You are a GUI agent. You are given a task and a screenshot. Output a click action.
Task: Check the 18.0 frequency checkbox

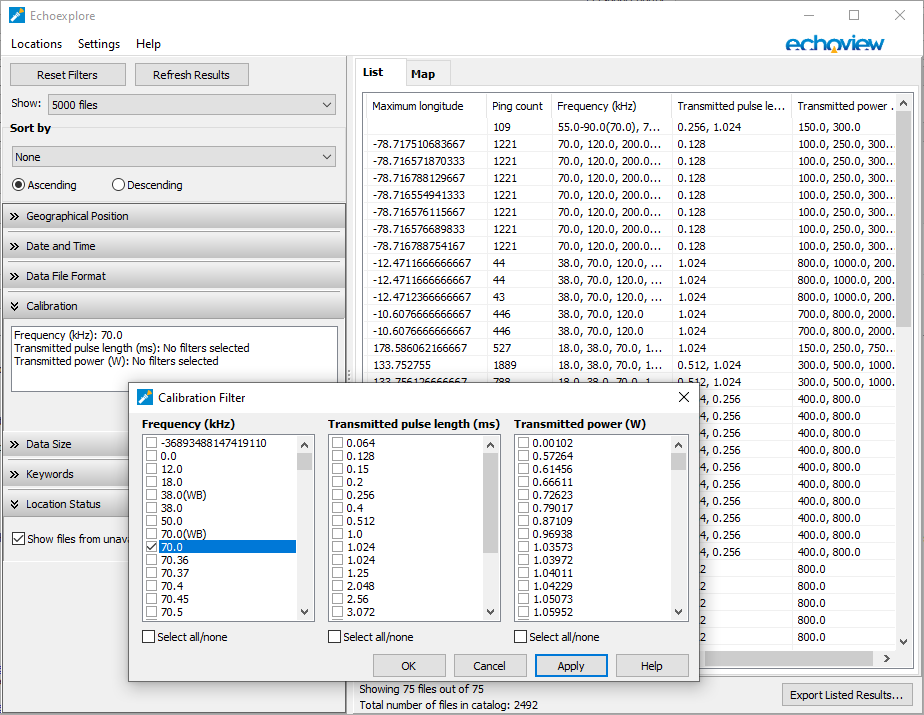point(151,482)
